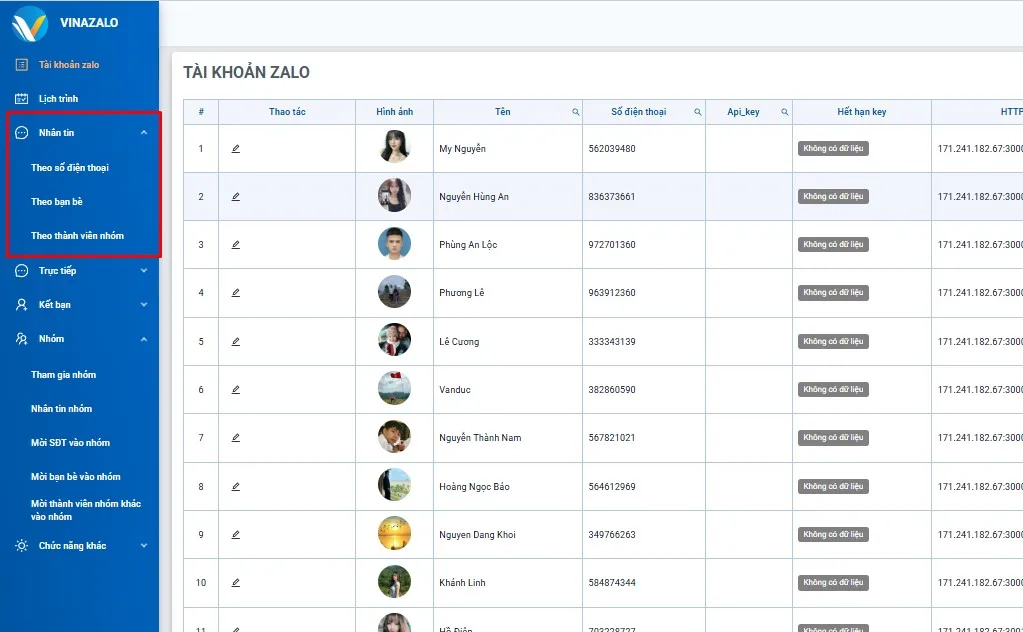The image size is (1023, 632).
Task: Go to Tham gia nhóm
Action: click(64, 375)
